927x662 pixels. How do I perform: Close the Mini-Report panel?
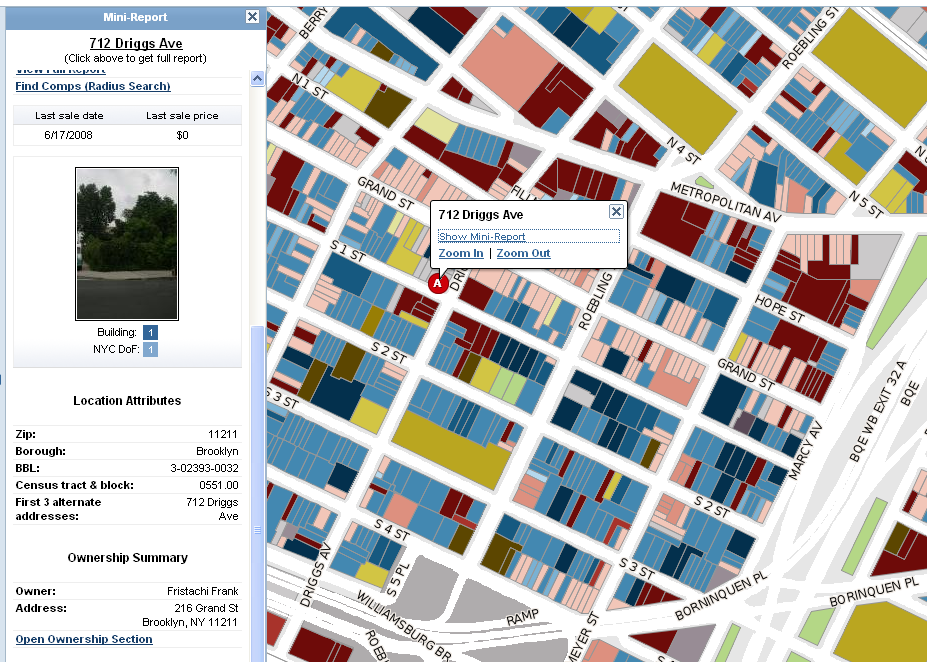click(253, 16)
